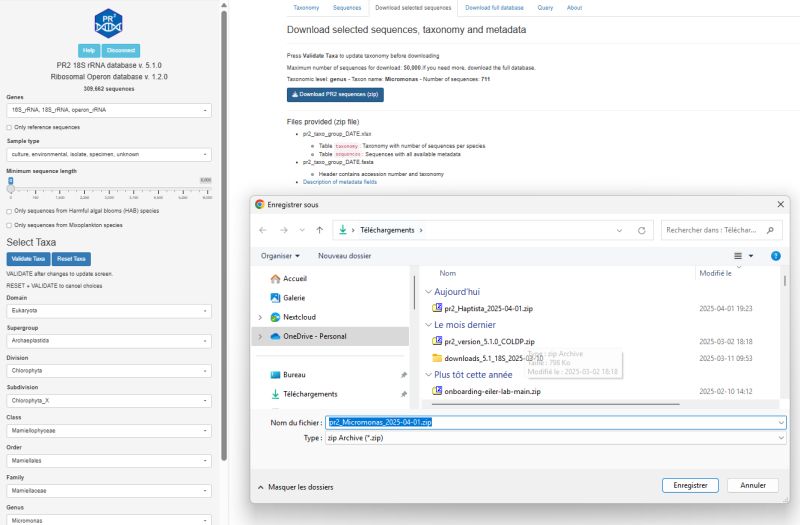The image size is (800, 525).
Task: Click the forward arrow in save dialog
Action: pyautogui.click(x=284, y=230)
